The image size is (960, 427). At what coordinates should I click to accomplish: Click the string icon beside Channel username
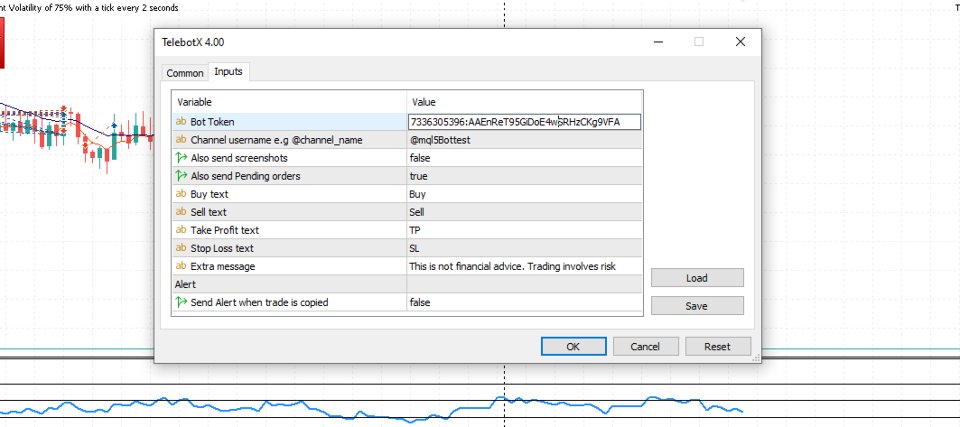tap(181, 140)
